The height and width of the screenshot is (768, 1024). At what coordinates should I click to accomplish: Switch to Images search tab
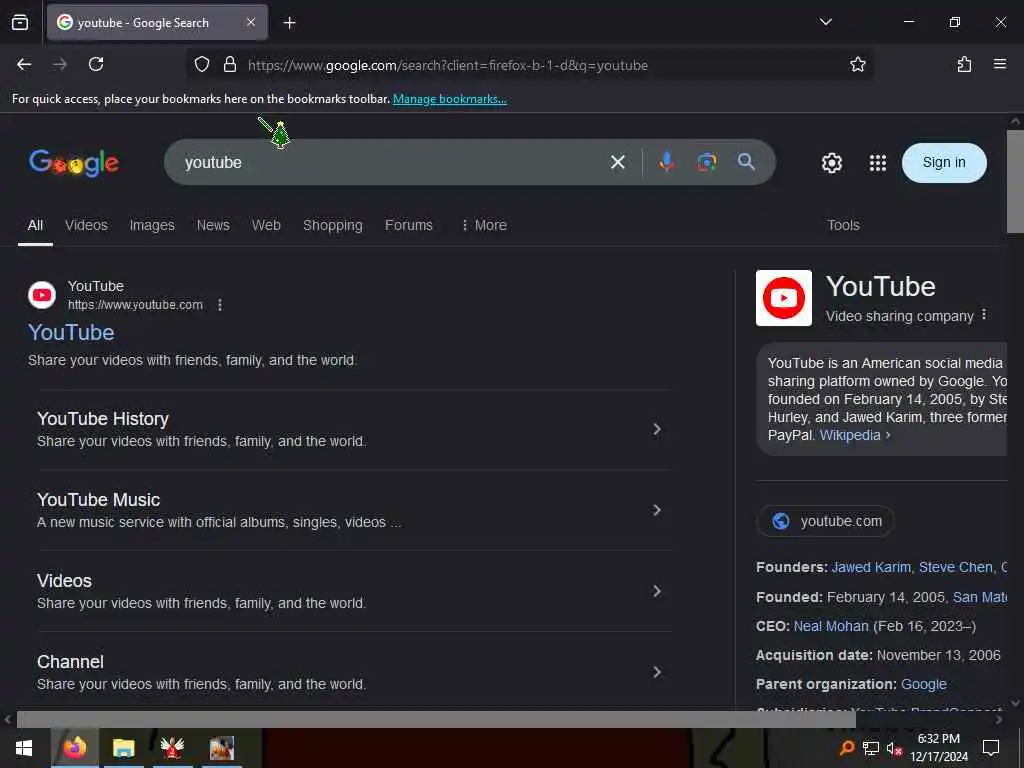pos(152,225)
